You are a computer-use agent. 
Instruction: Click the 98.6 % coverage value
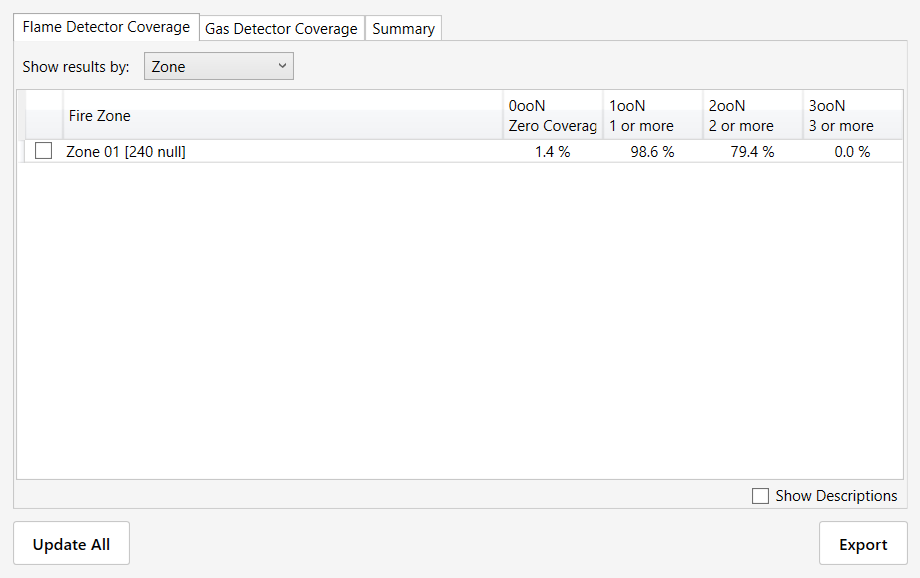pyautogui.click(x=652, y=151)
